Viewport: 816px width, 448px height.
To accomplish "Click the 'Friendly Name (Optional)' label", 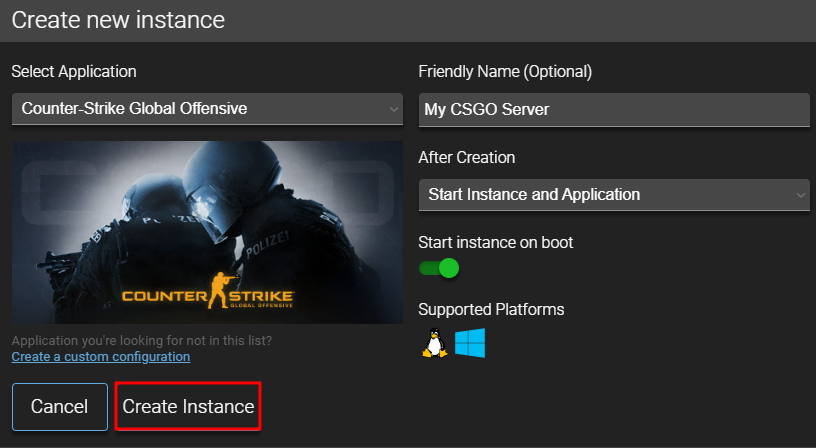I will (x=505, y=72).
